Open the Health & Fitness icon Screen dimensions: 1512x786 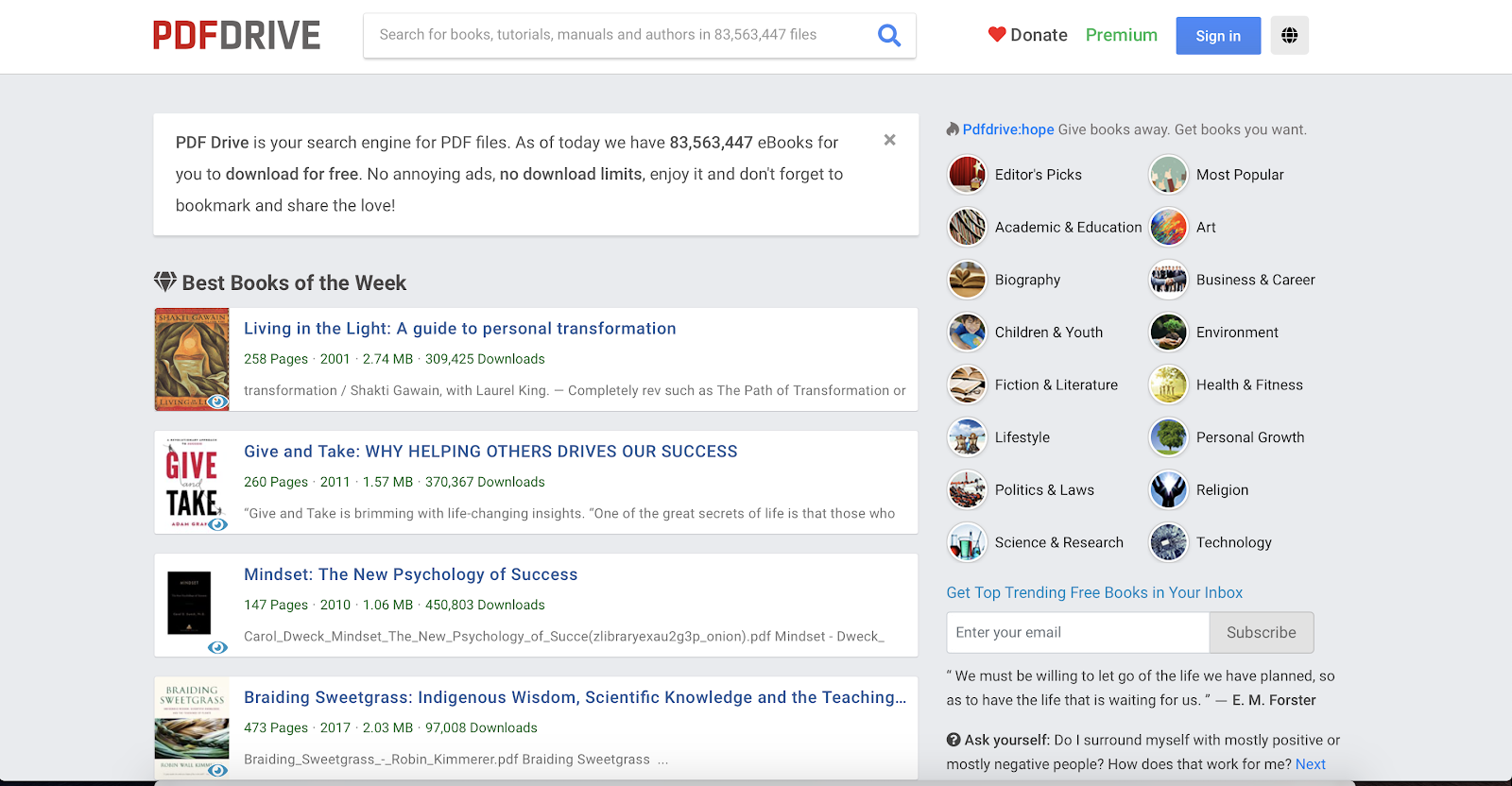pyautogui.click(x=1168, y=384)
